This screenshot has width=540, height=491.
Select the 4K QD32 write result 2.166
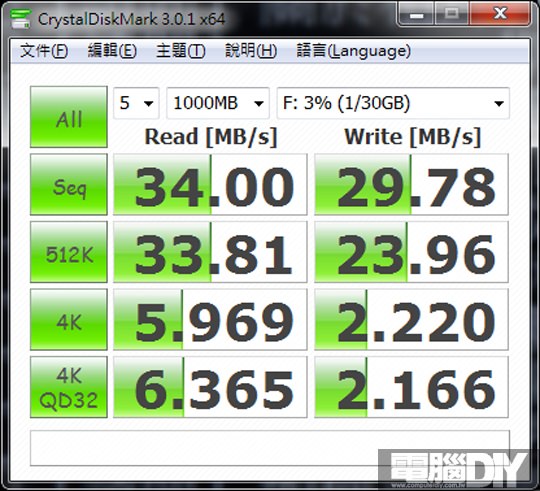[x=411, y=387]
